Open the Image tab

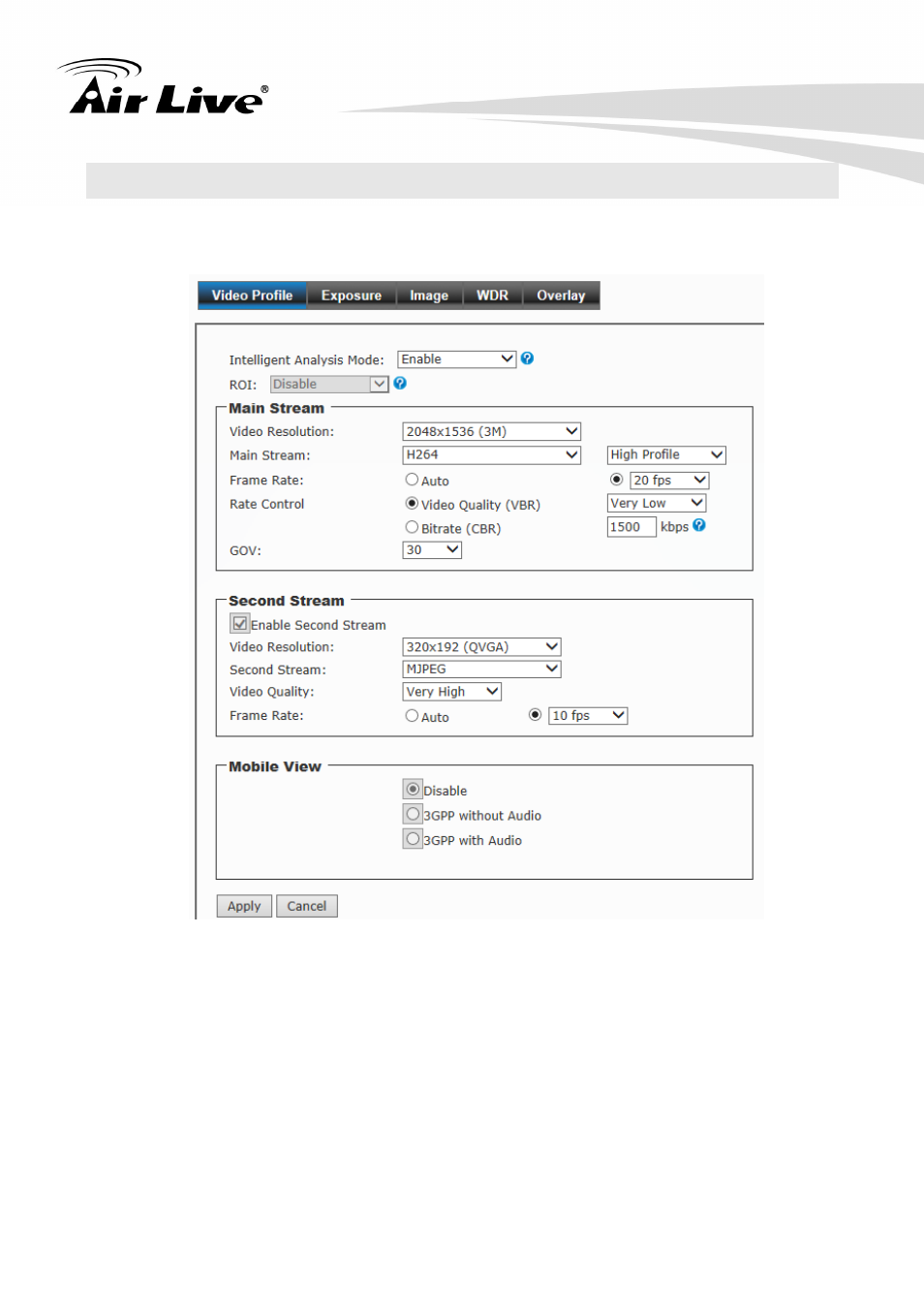(429, 296)
